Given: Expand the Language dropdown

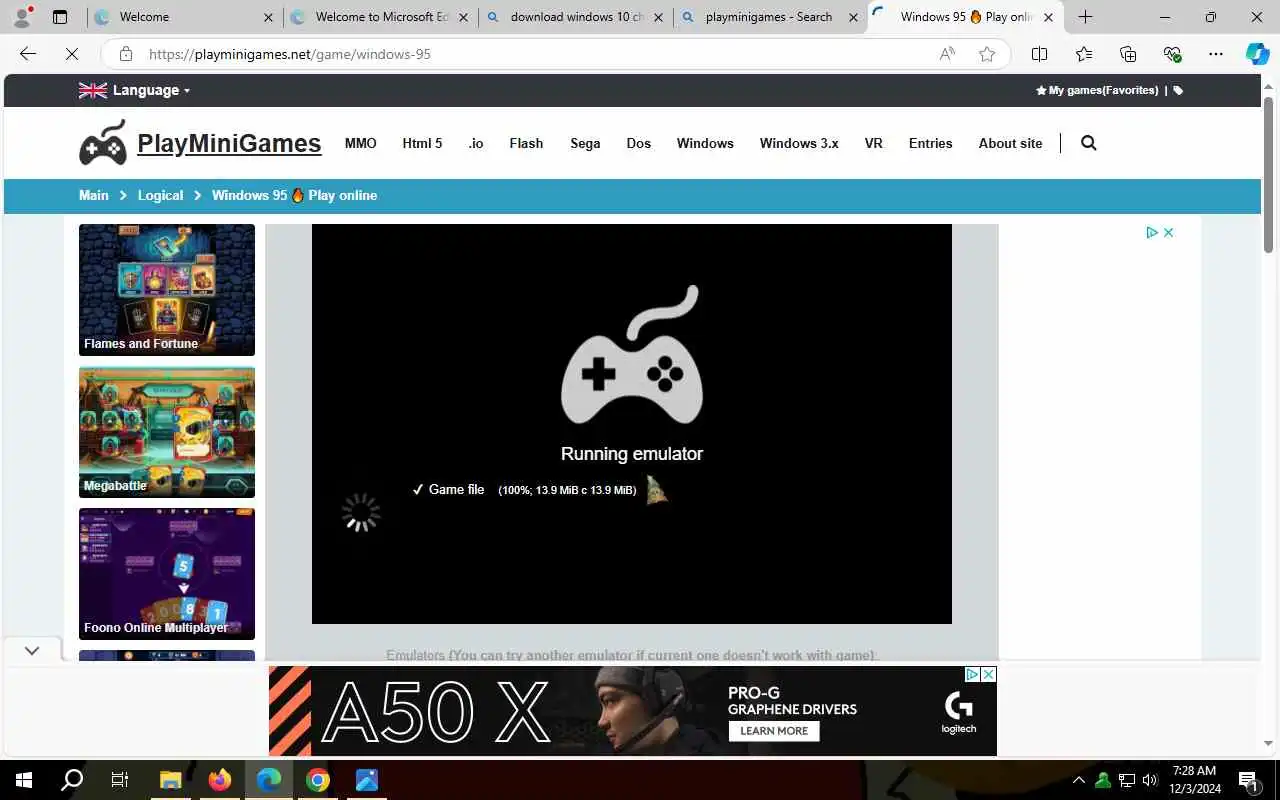Looking at the screenshot, I should pos(151,90).
